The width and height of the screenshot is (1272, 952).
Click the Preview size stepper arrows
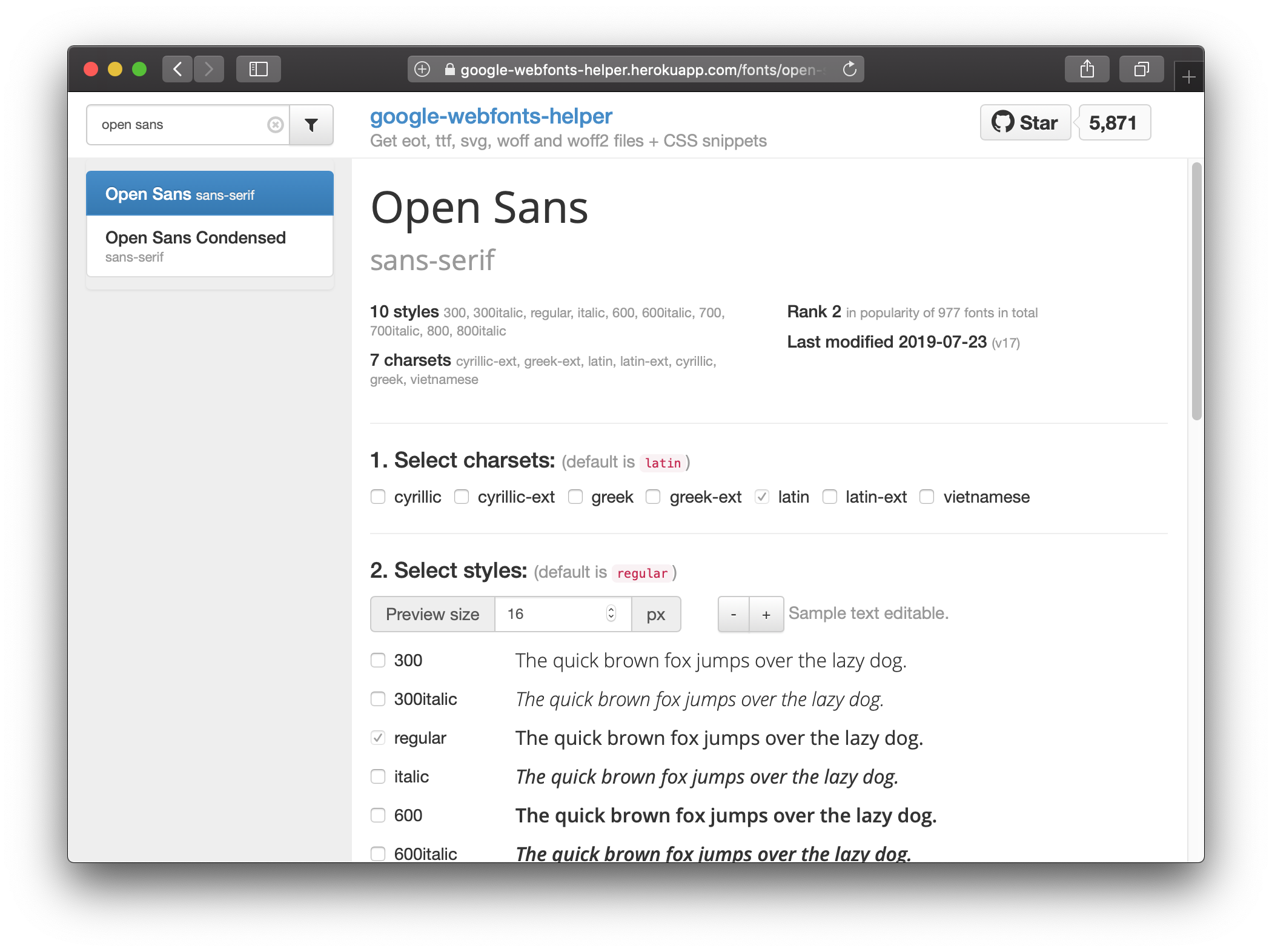click(x=611, y=613)
